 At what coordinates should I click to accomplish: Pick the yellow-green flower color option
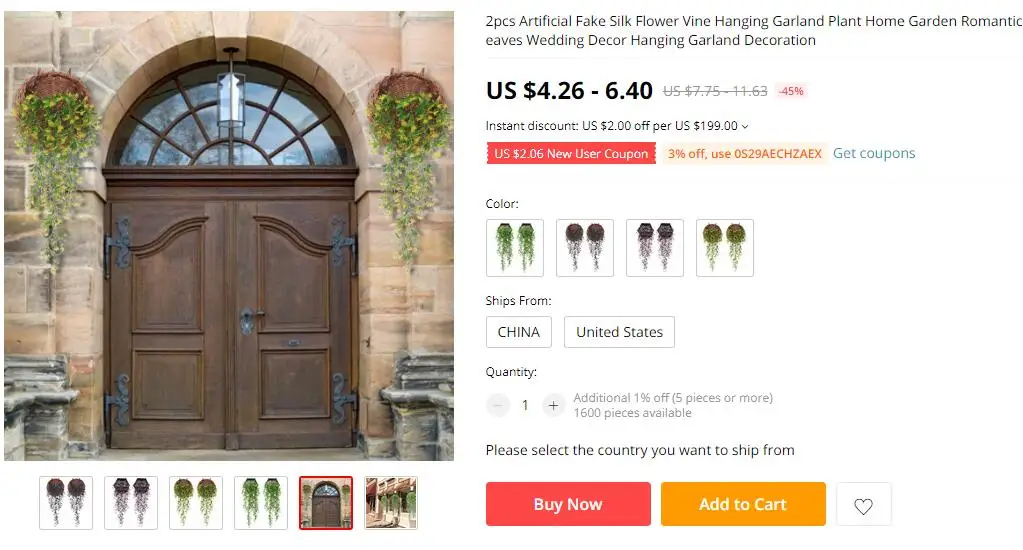tap(725, 248)
